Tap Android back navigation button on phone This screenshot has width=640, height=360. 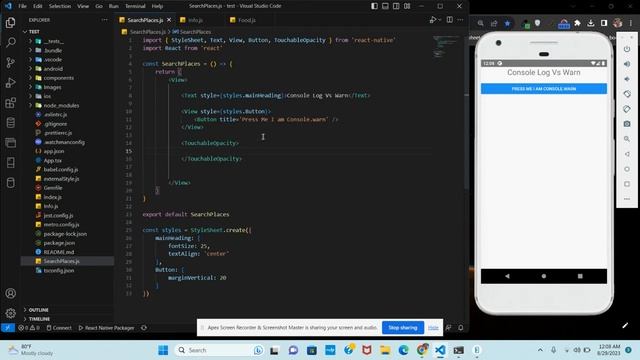click(507, 276)
